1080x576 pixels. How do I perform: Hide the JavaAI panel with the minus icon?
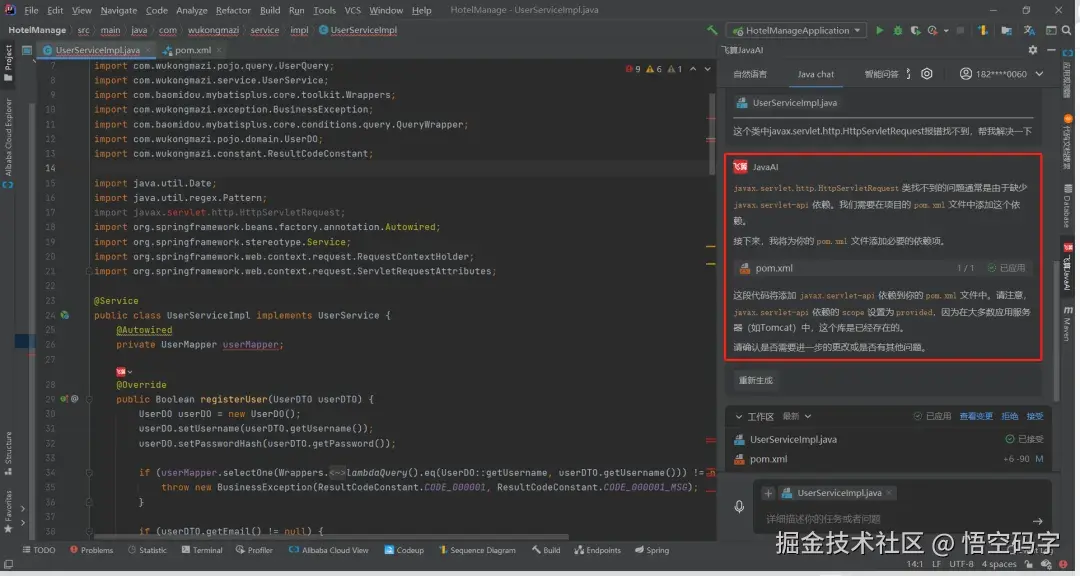pos(1051,50)
